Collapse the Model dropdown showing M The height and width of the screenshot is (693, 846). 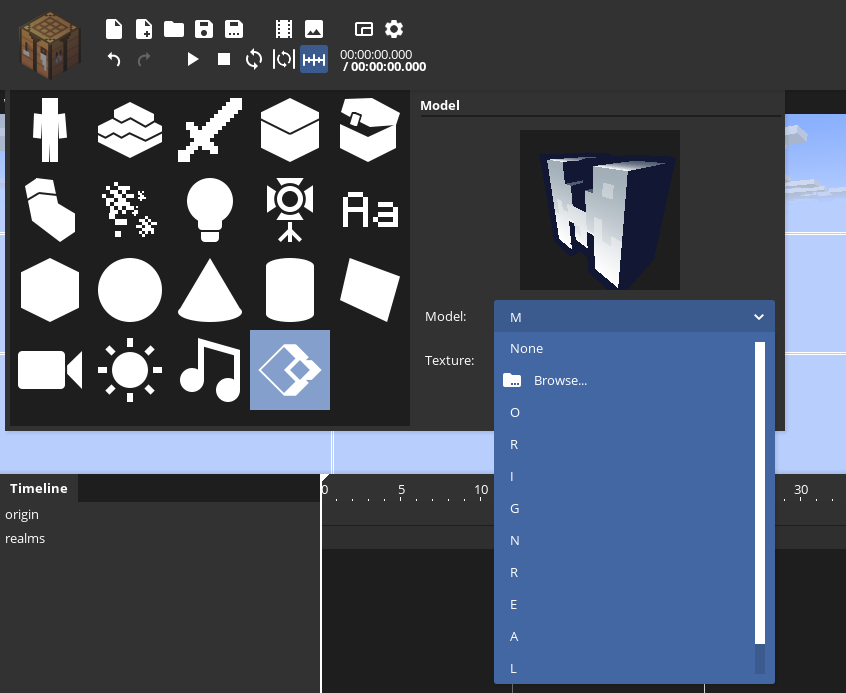pos(634,317)
